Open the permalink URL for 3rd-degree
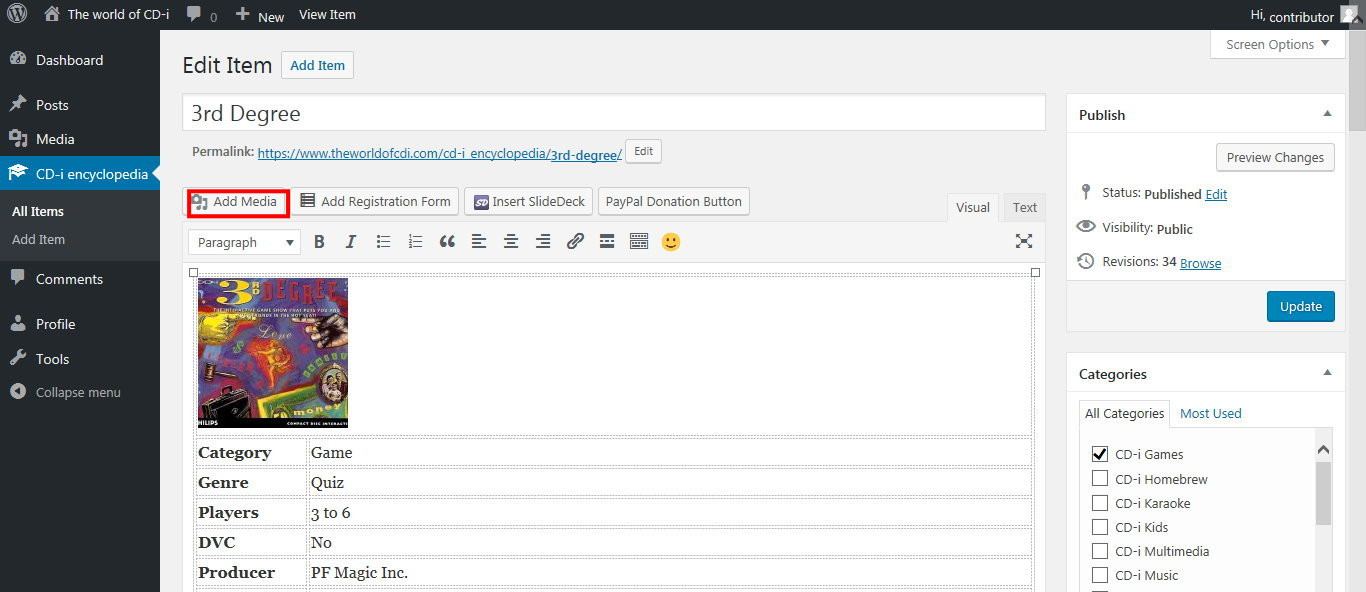The height and width of the screenshot is (592, 1366). [x=440, y=154]
